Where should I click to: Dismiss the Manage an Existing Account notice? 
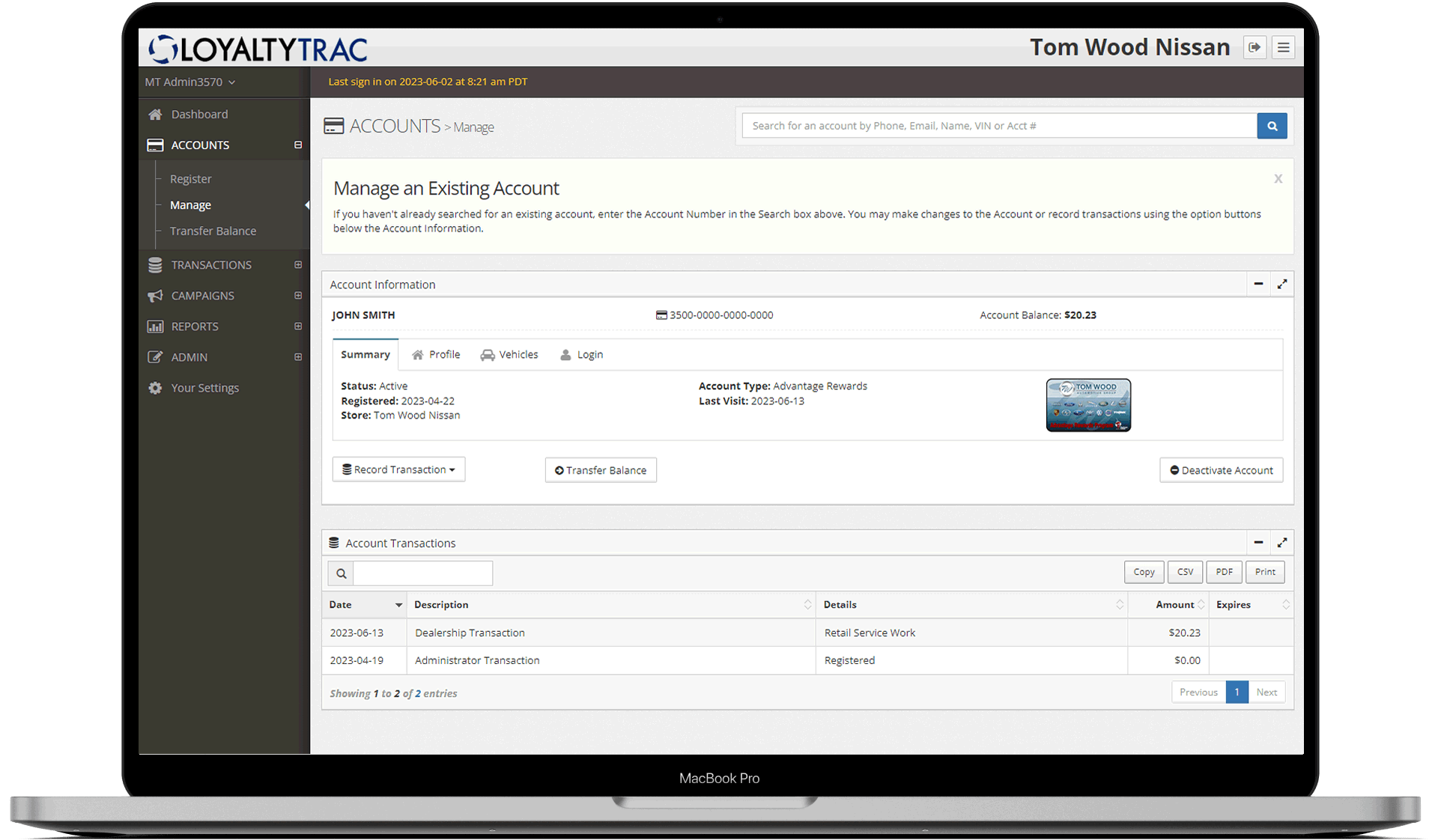1278,179
